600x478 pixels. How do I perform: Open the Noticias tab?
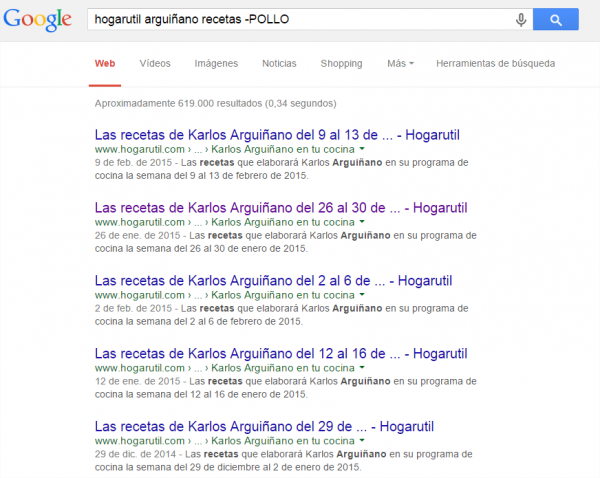(x=279, y=63)
